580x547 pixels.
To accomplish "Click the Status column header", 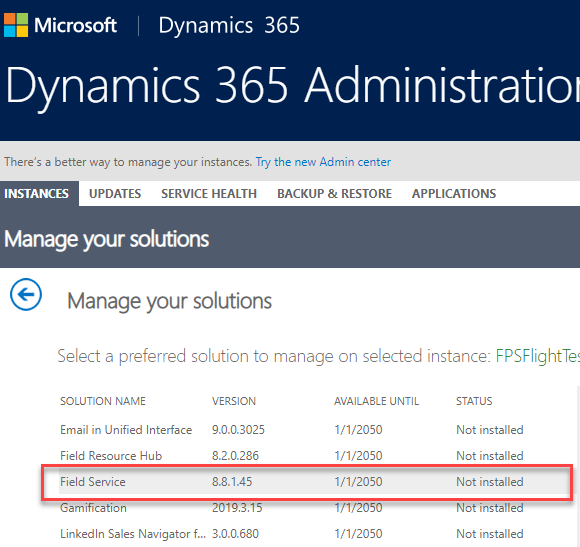I will (474, 401).
